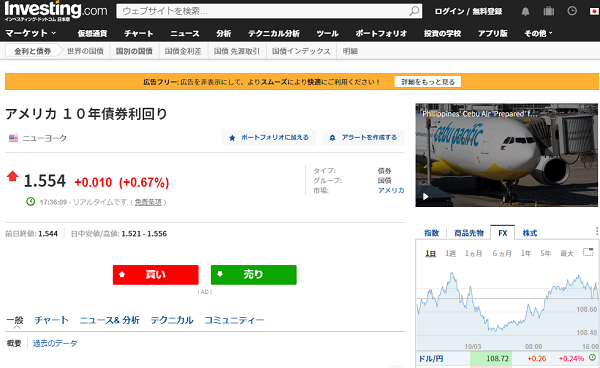The height and width of the screenshot is (368, 600).
Task: Click アラートを作成する button
Action: (363, 138)
